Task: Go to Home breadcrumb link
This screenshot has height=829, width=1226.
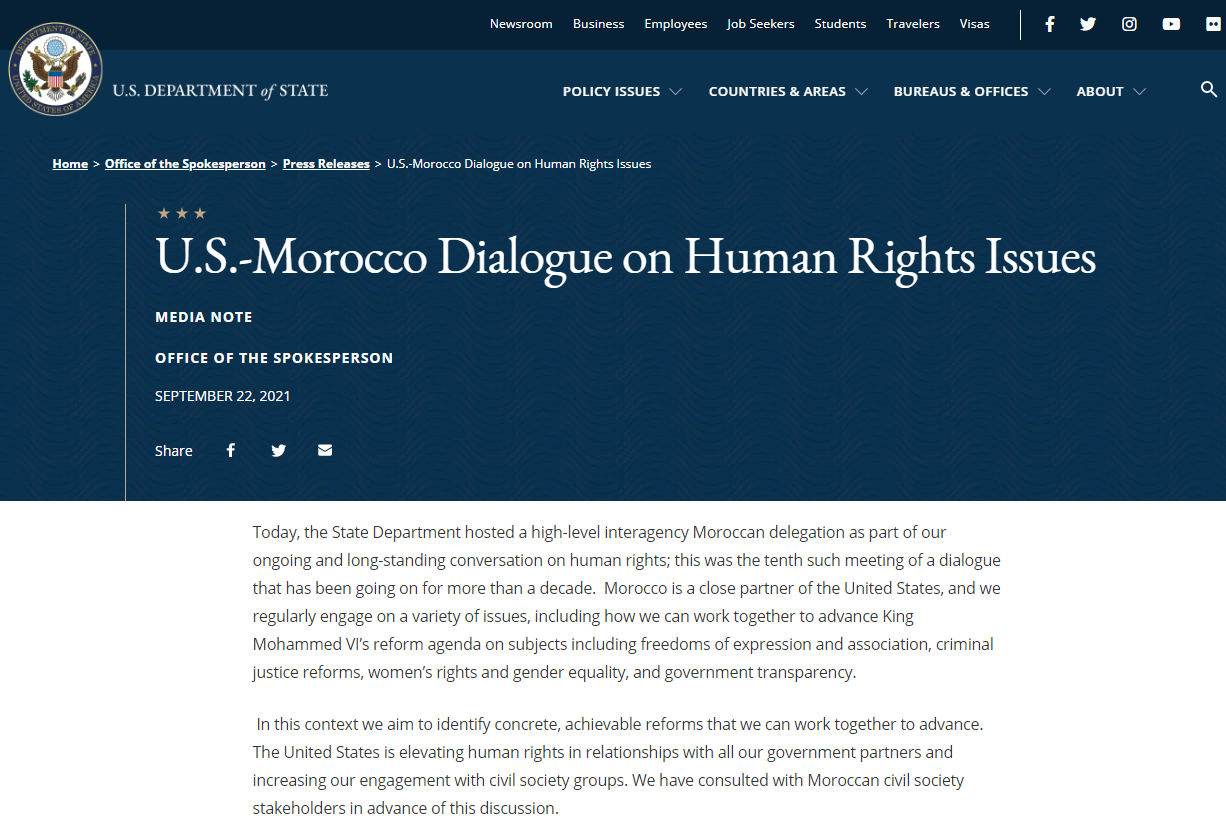Action: tap(70, 164)
